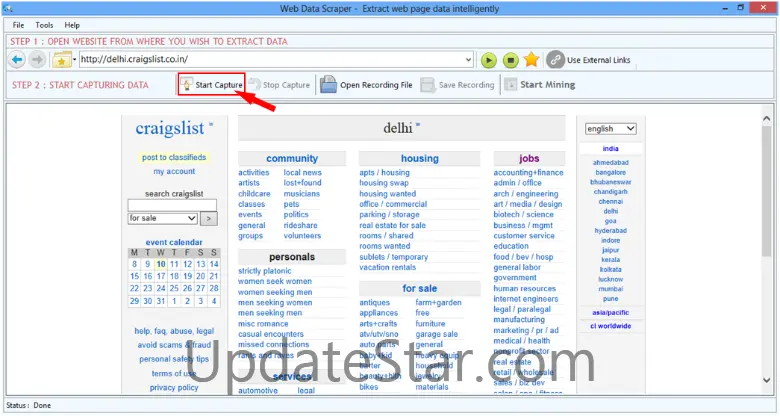Click the craigslist logo link

click(x=170, y=128)
